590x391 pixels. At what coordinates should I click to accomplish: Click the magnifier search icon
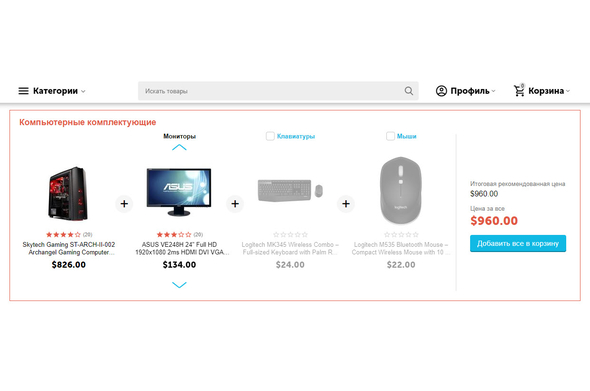click(x=409, y=91)
